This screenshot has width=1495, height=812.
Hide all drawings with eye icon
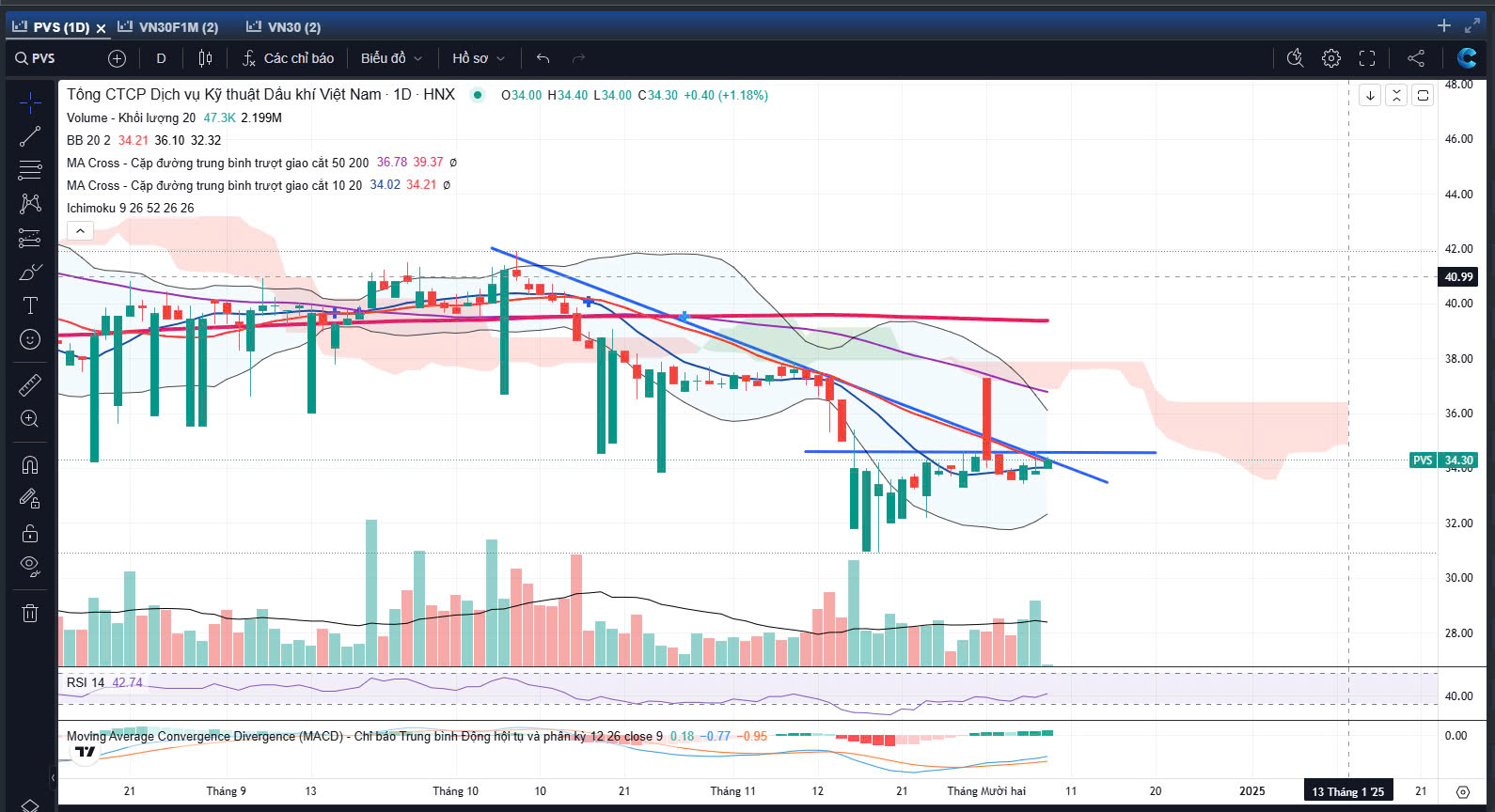[x=30, y=567]
